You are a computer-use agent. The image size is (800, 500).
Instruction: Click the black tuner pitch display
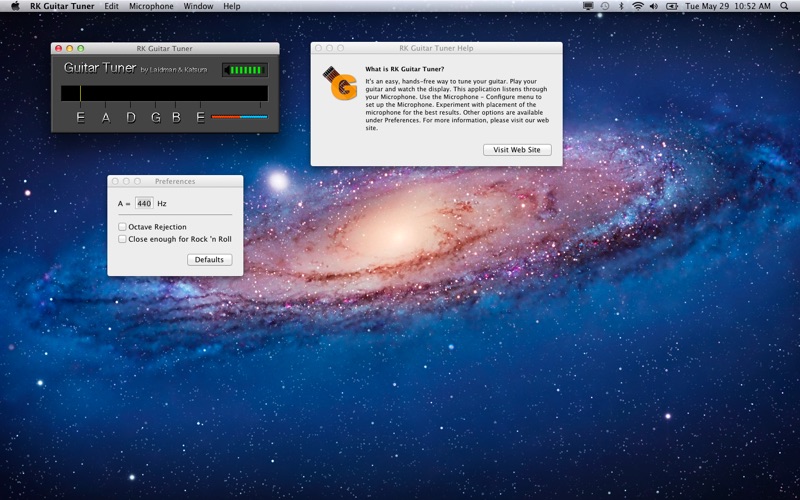click(164, 93)
